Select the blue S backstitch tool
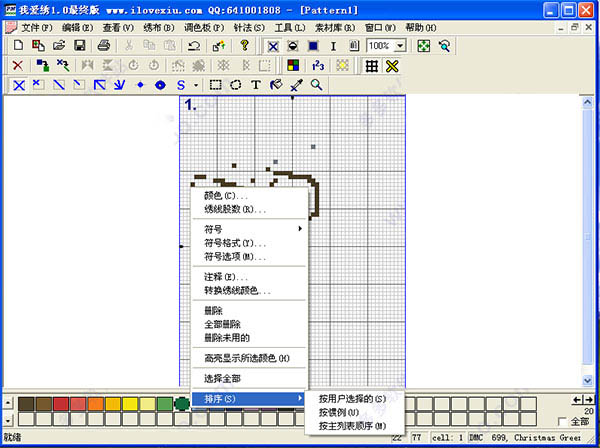The height and width of the screenshot is (448, 600). tap(181, 85)
